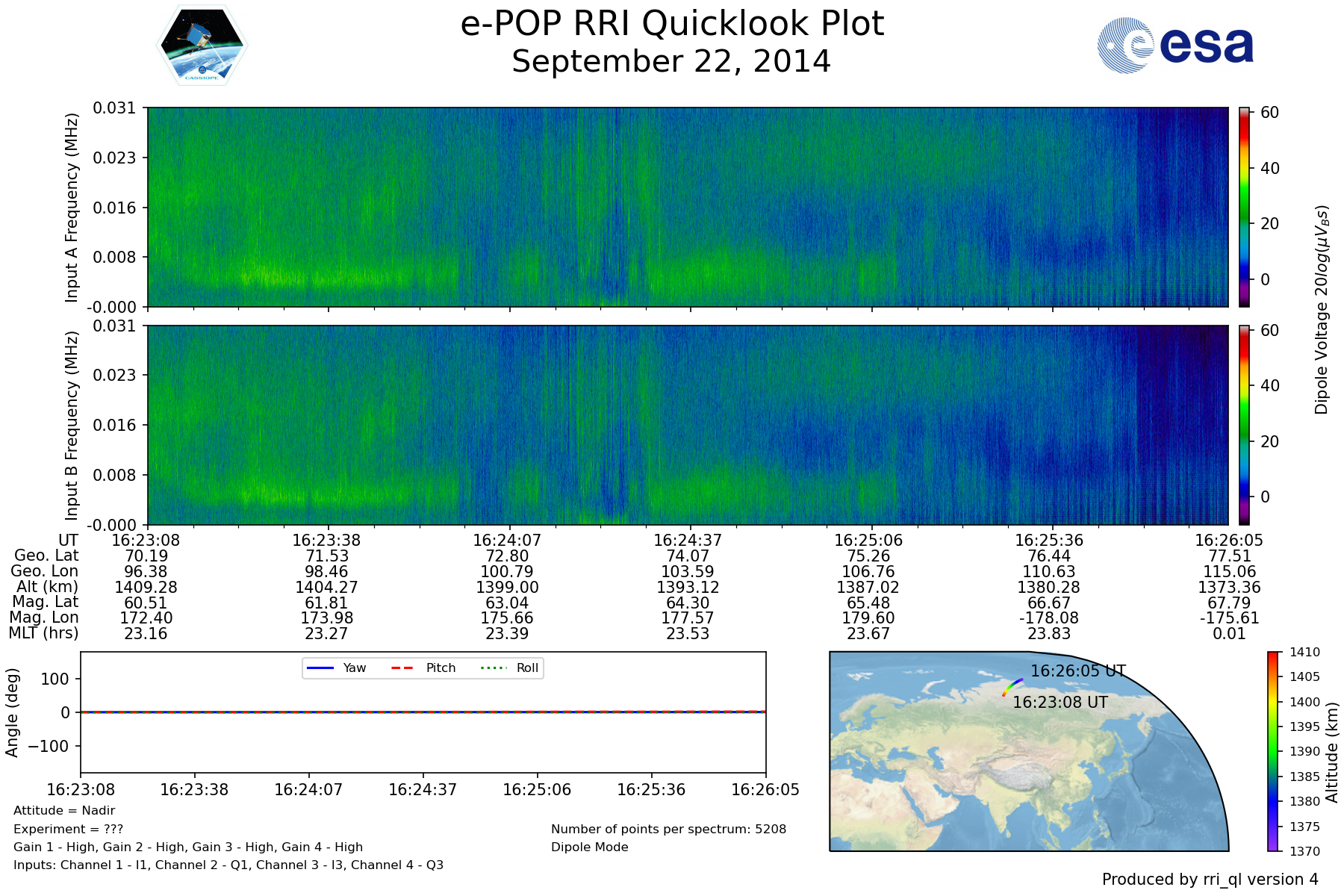Click the '16:23:08 UT' label on the map
This screenshot has width=1344, height=896.
click(1060, 703)
